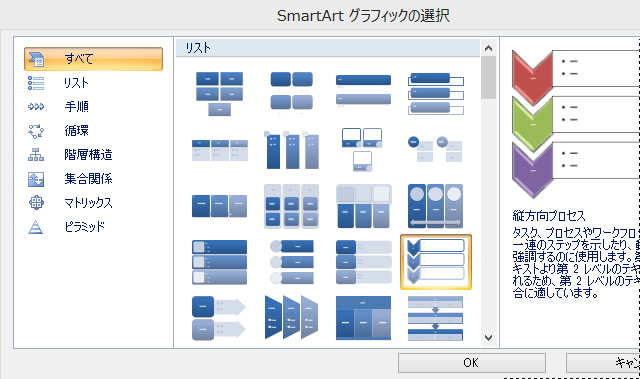Choose the striped bars with down arrows layout
Image resolution: width=640 pixels, height=379 pixels.
[436, 318]
